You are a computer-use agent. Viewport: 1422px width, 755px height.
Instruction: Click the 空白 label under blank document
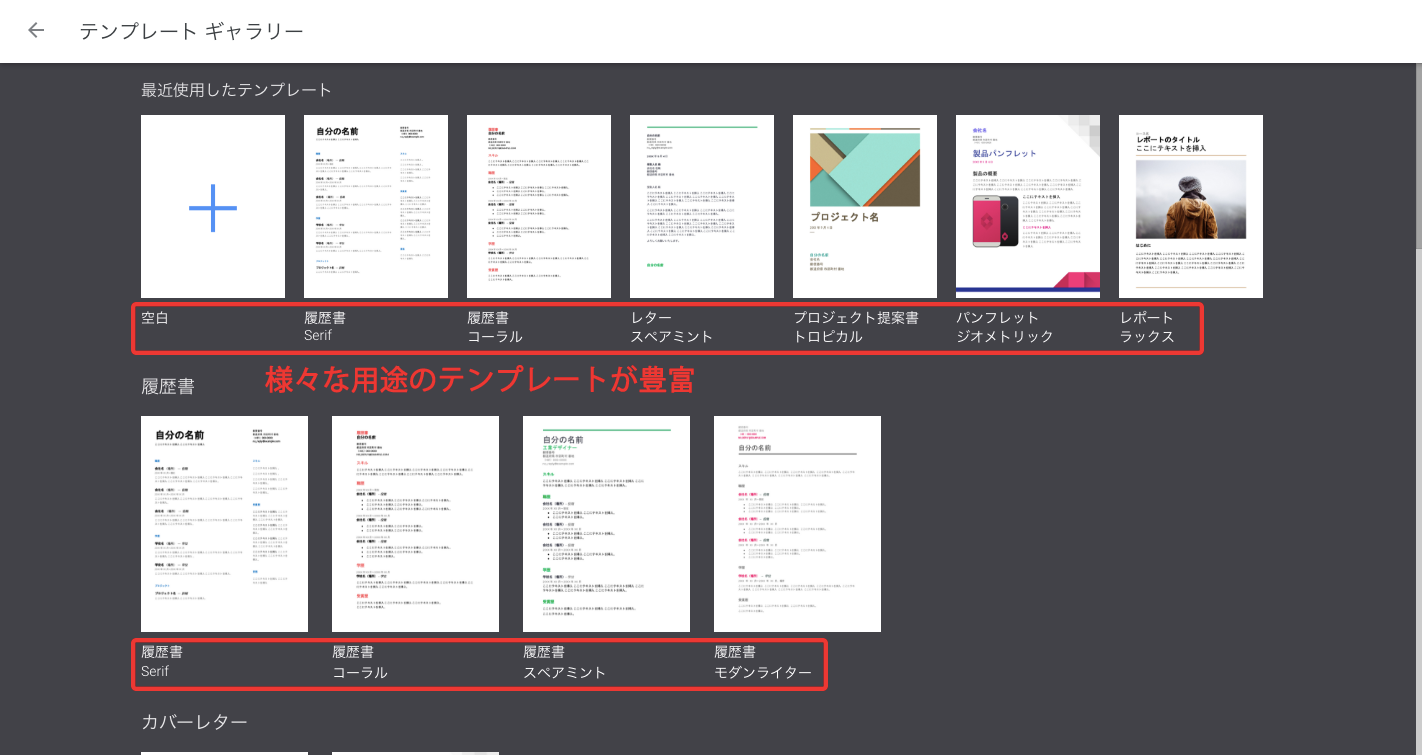click(x=155, y=318)
